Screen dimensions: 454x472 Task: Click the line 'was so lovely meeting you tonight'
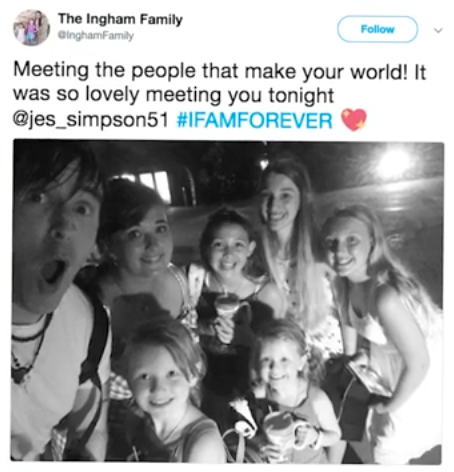(x=173, y=96)
